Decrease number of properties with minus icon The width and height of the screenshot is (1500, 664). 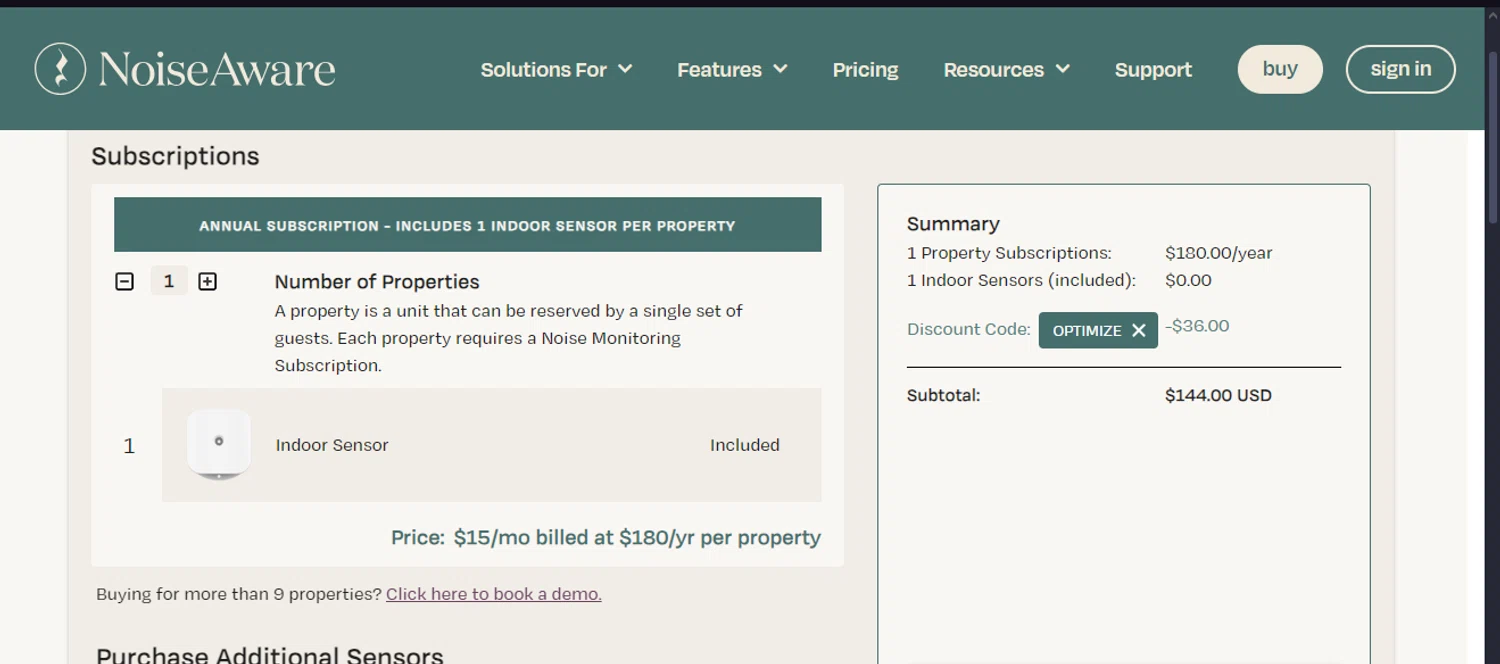click(x=124, y=282)
